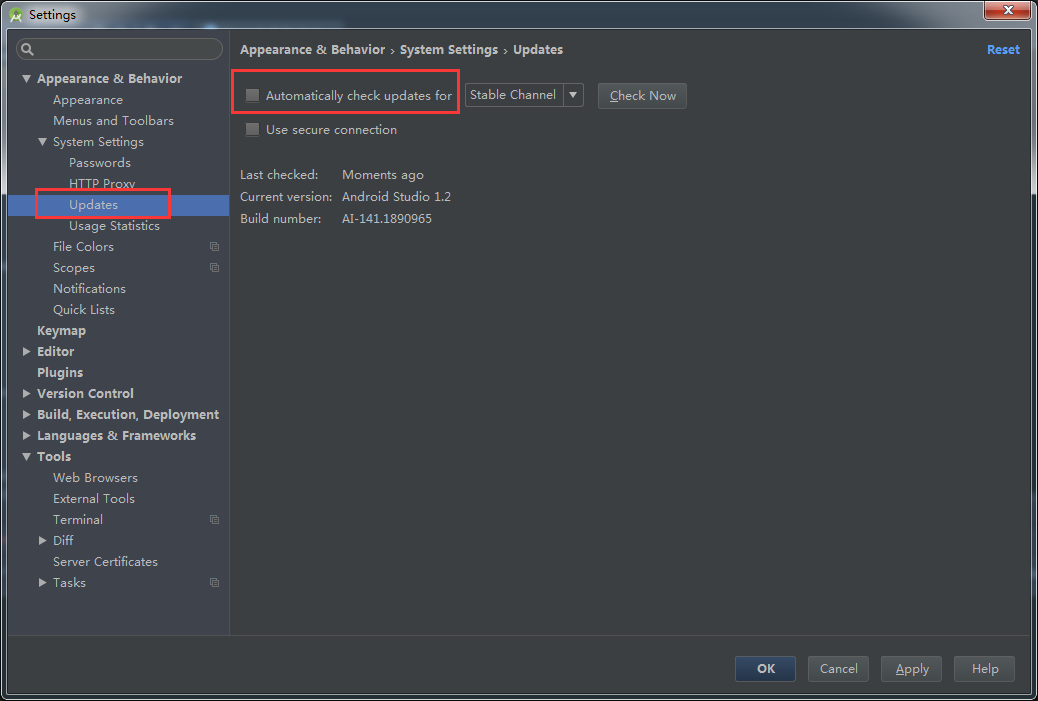Image resolution: width=1038 pixels, height=701 pixels.
Task: Open Notifications settings
Action: coord(89,289)
